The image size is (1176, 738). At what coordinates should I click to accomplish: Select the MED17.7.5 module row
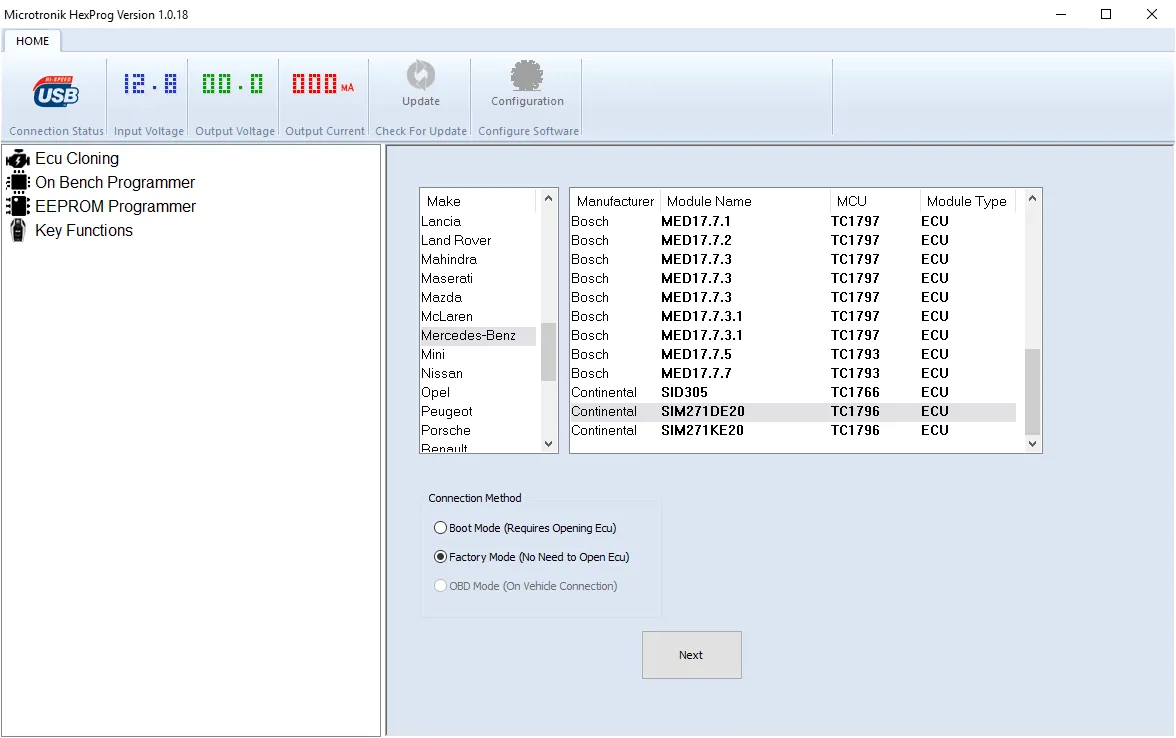(x=793, y=354)
